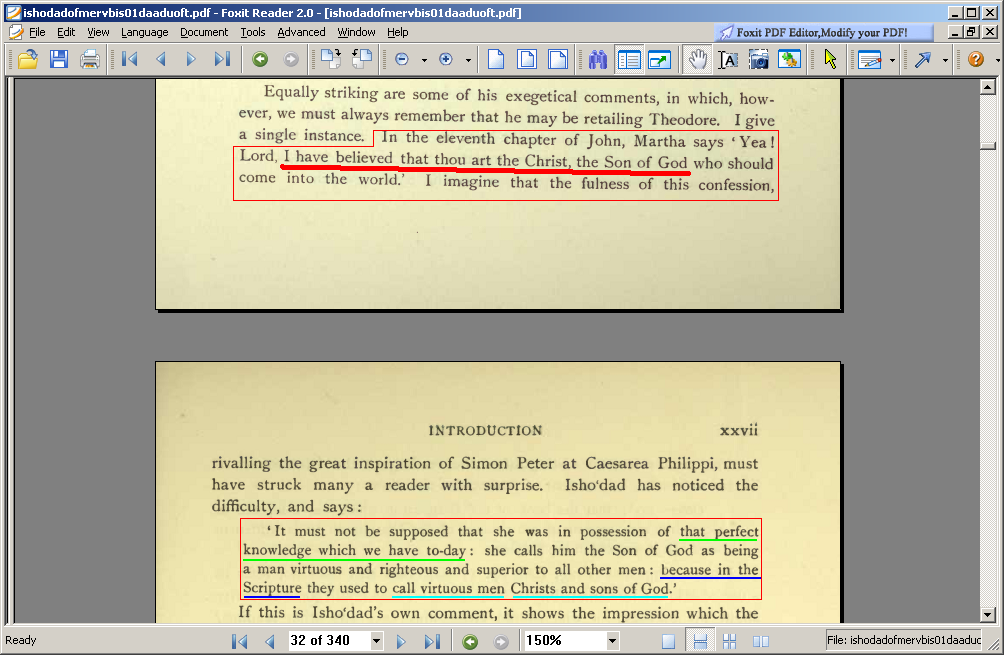Click the Save disk icon in toolbar
Image resolution: width=1004 pixels, height=655 pixels.
(59, 59)
